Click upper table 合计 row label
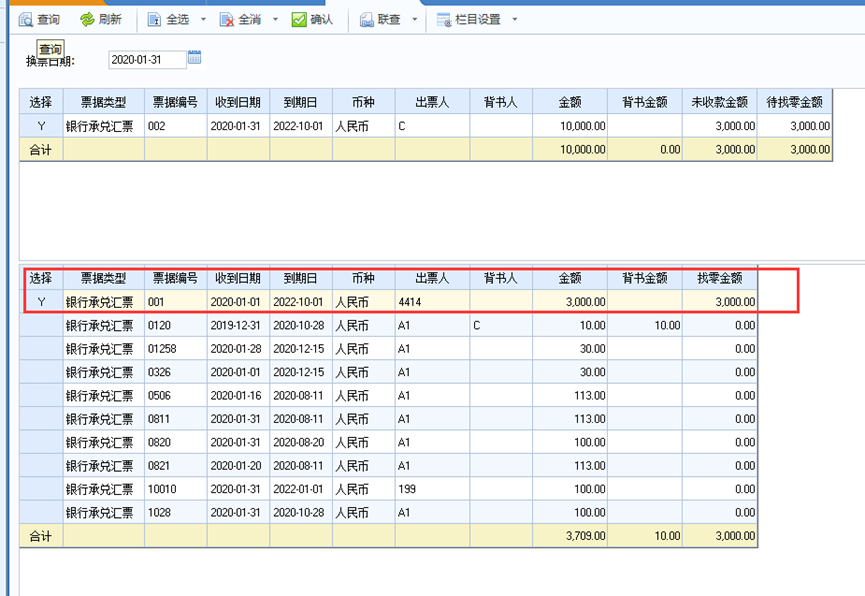865x596 pixels. tap(41, 150)
